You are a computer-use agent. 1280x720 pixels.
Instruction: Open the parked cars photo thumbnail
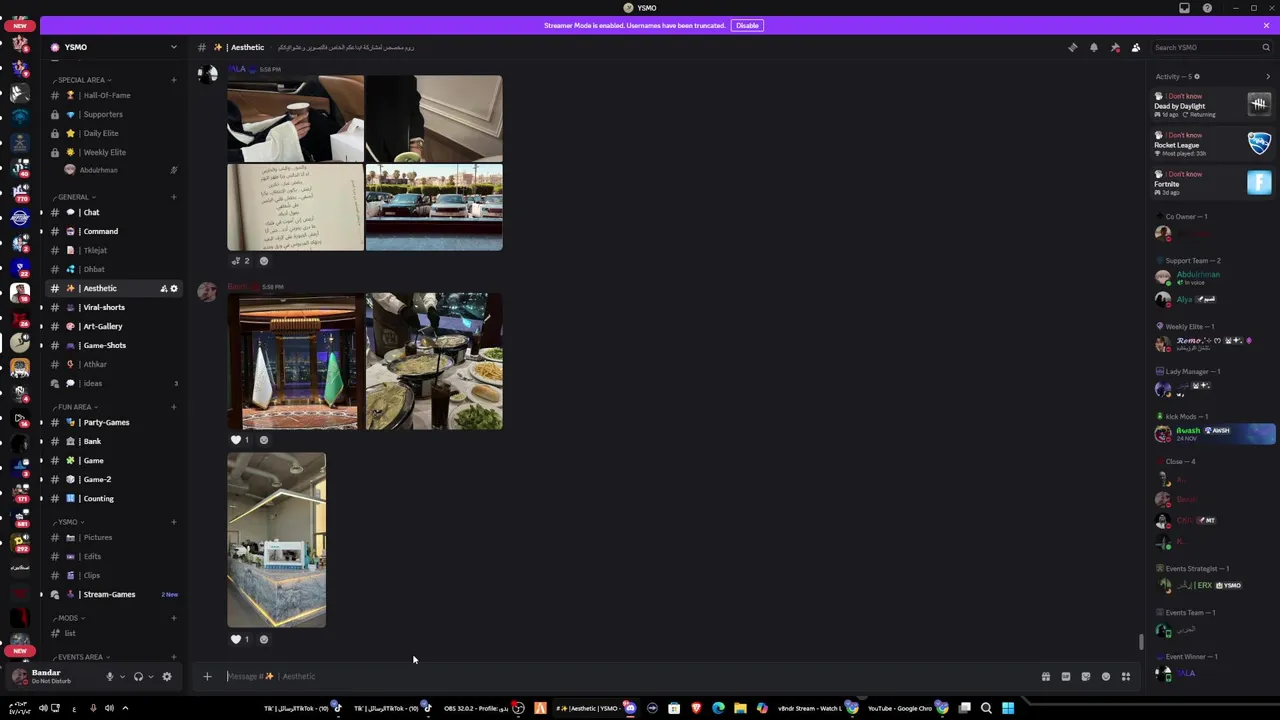(x=434, y=207)
